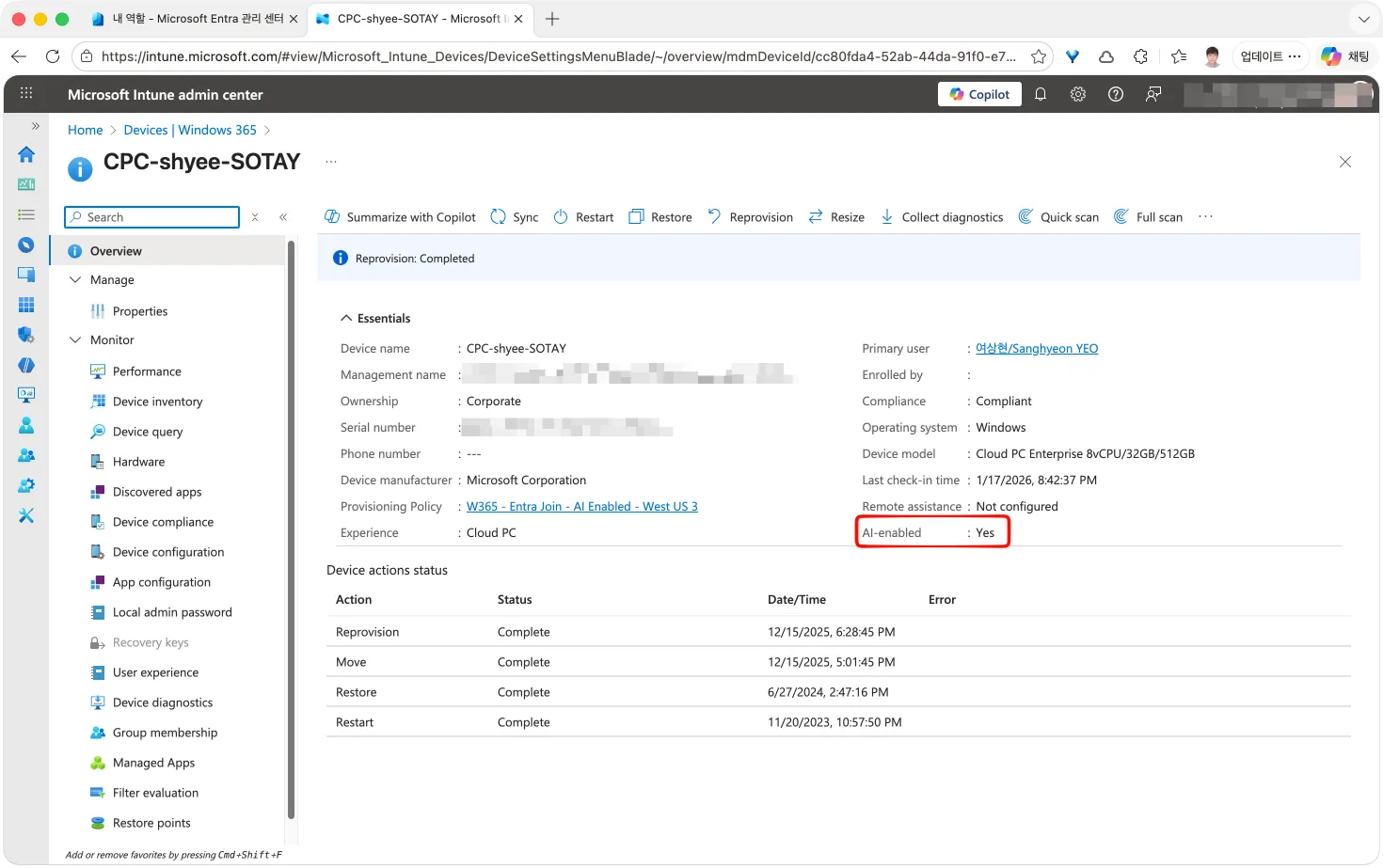The width and height of the screenshot is (1383, 868).
Task: Click the Copilot button in header
Action: [979, 94]
